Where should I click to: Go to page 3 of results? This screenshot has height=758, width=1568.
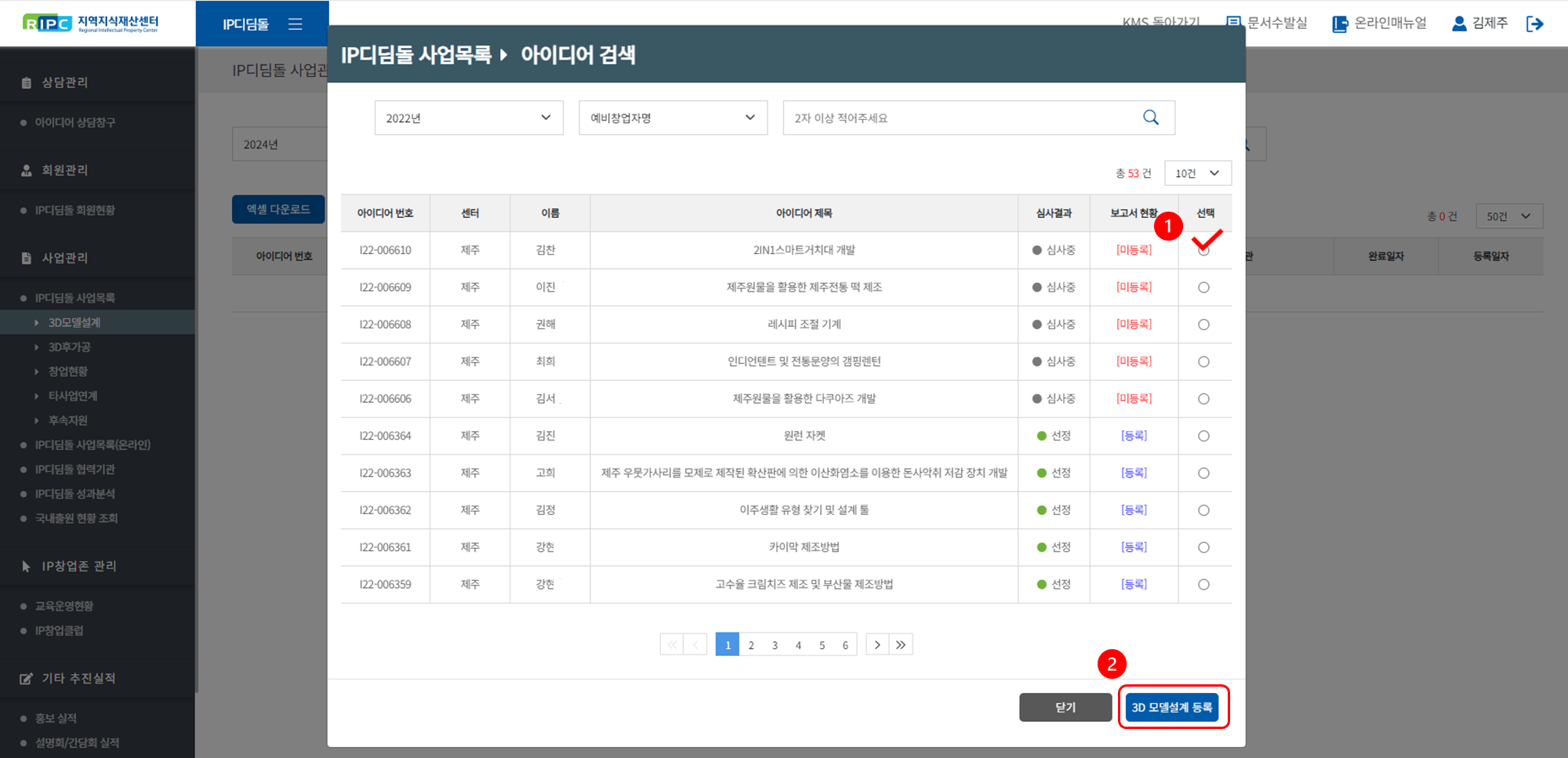(x=775, y=645)
